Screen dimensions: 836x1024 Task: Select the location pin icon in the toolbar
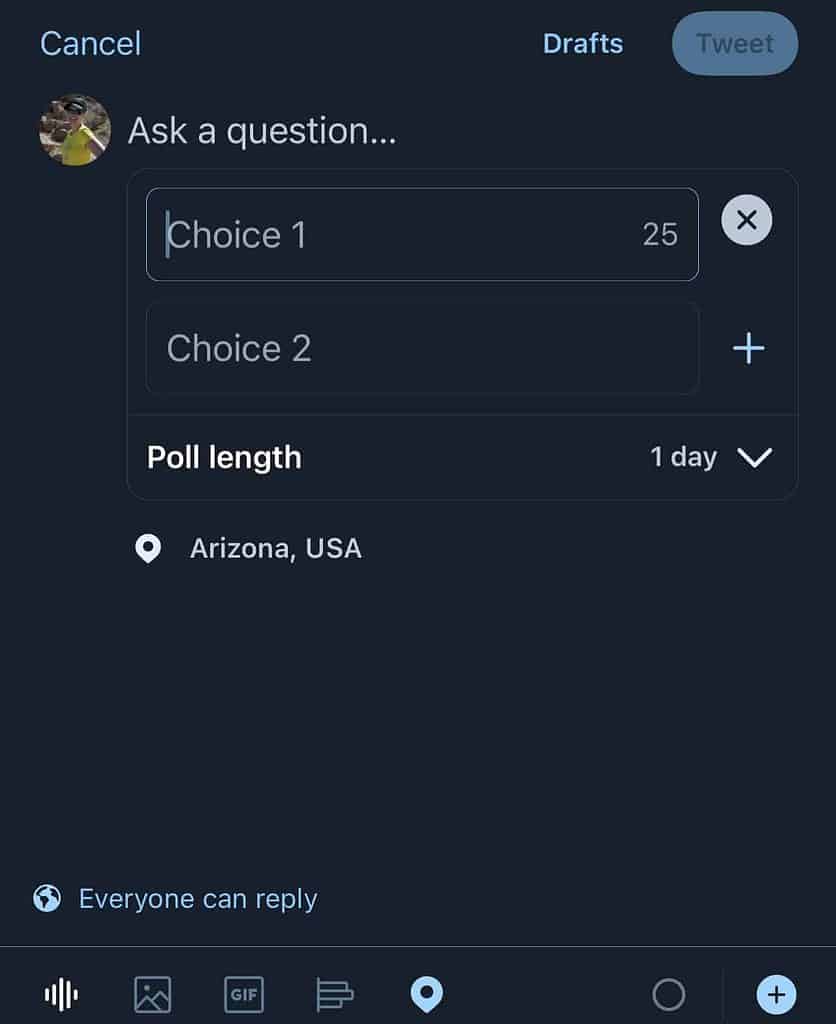coord(427,994)
